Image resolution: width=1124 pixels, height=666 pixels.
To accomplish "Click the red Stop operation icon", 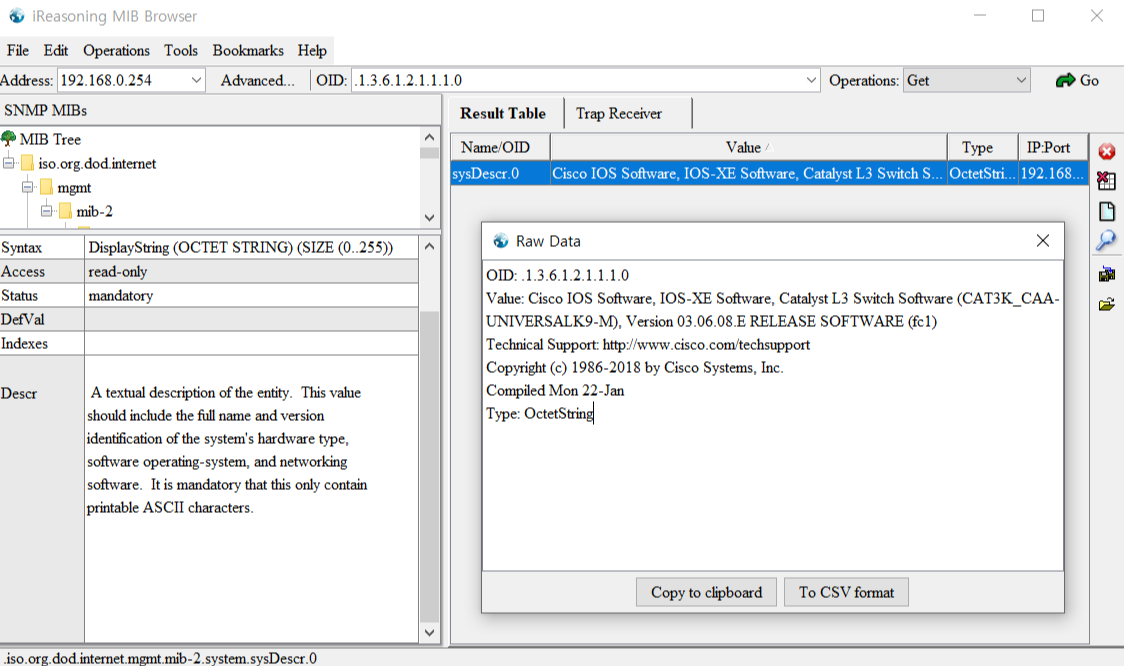I will (1107, 151).
